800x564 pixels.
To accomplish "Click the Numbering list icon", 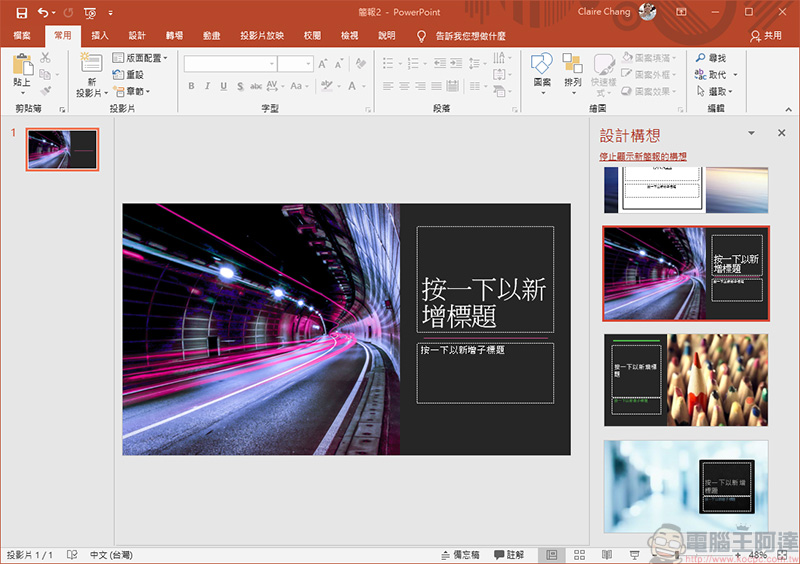I will pos(413,63).
